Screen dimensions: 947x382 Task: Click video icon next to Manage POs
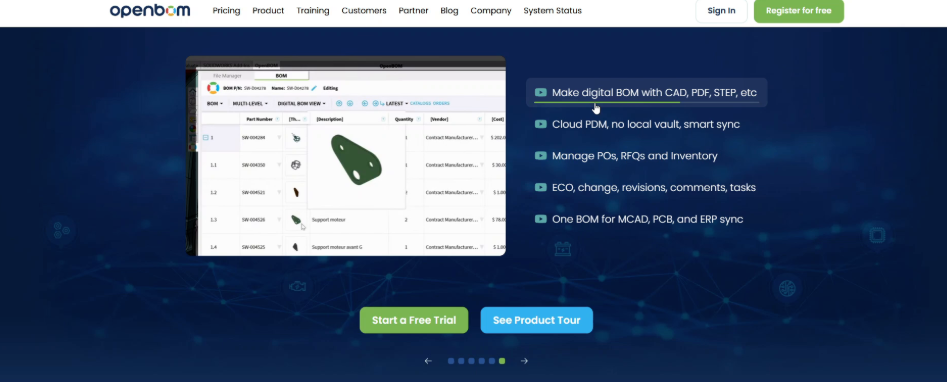541,155
